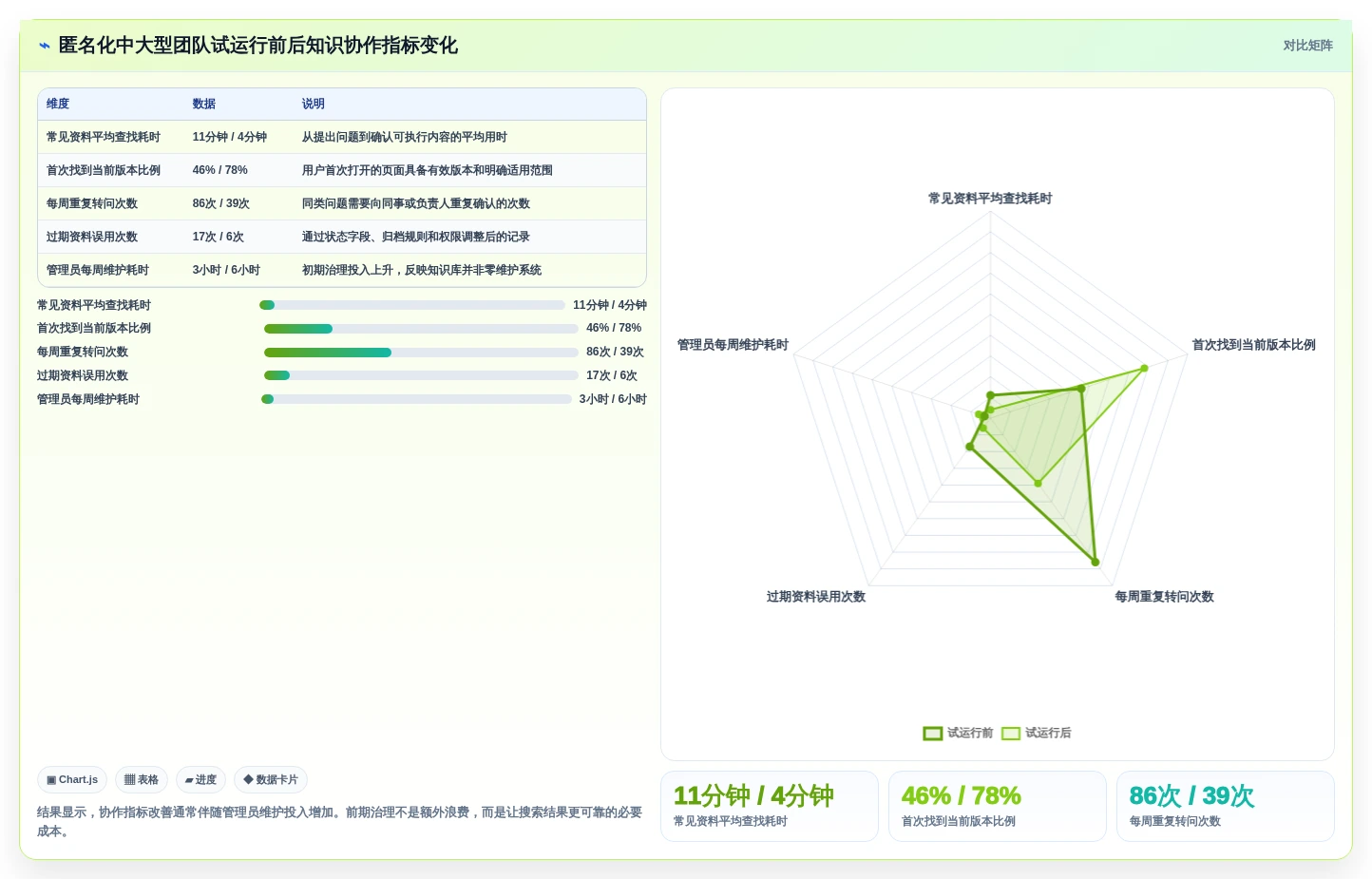
Task: Click the 说明 column header
Action: click(x=314, y=104)
